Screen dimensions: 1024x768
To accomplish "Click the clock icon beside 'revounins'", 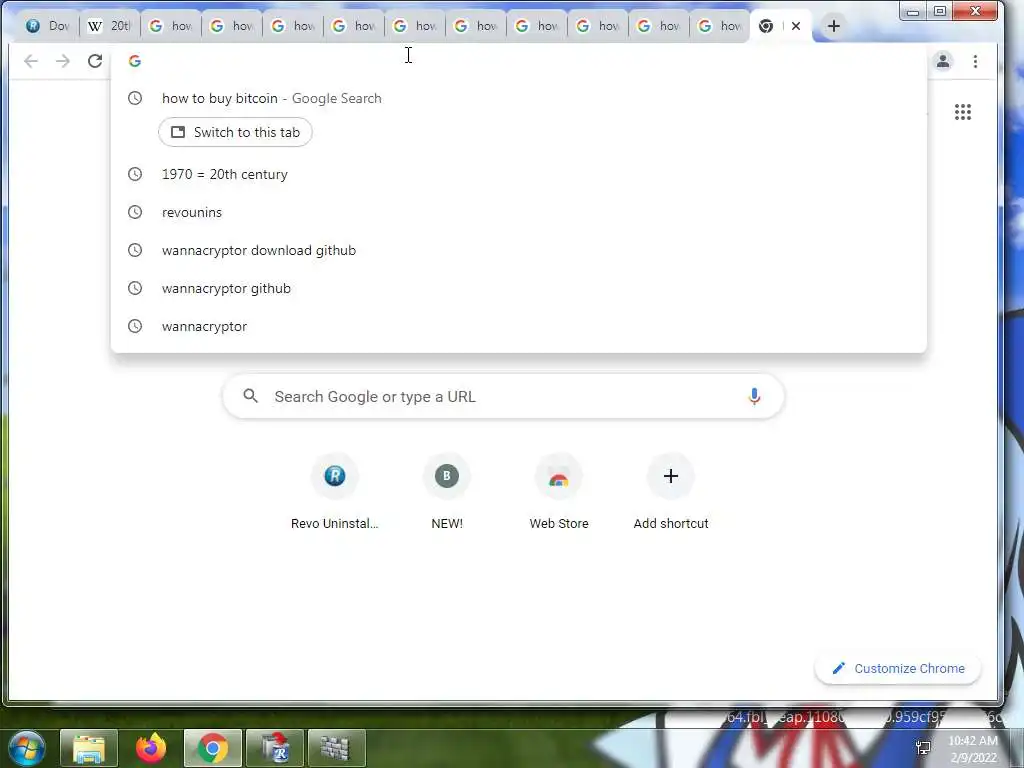I will click(x=135, y=212).
